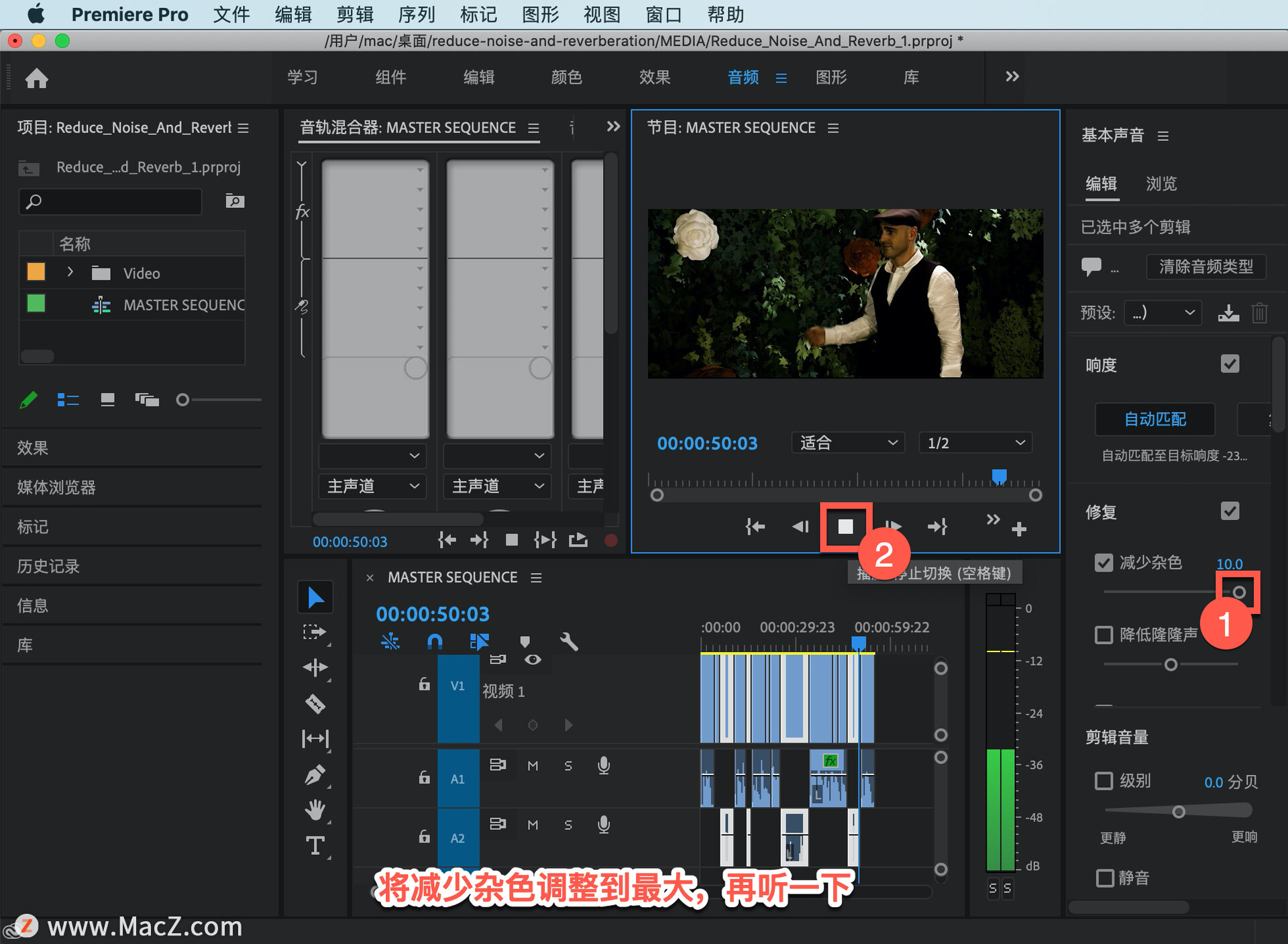The height and width of the screenshot is (944, 1288).
Task: Enable the 降低隆隆声 checkbox
Action: click(1104, 634)
